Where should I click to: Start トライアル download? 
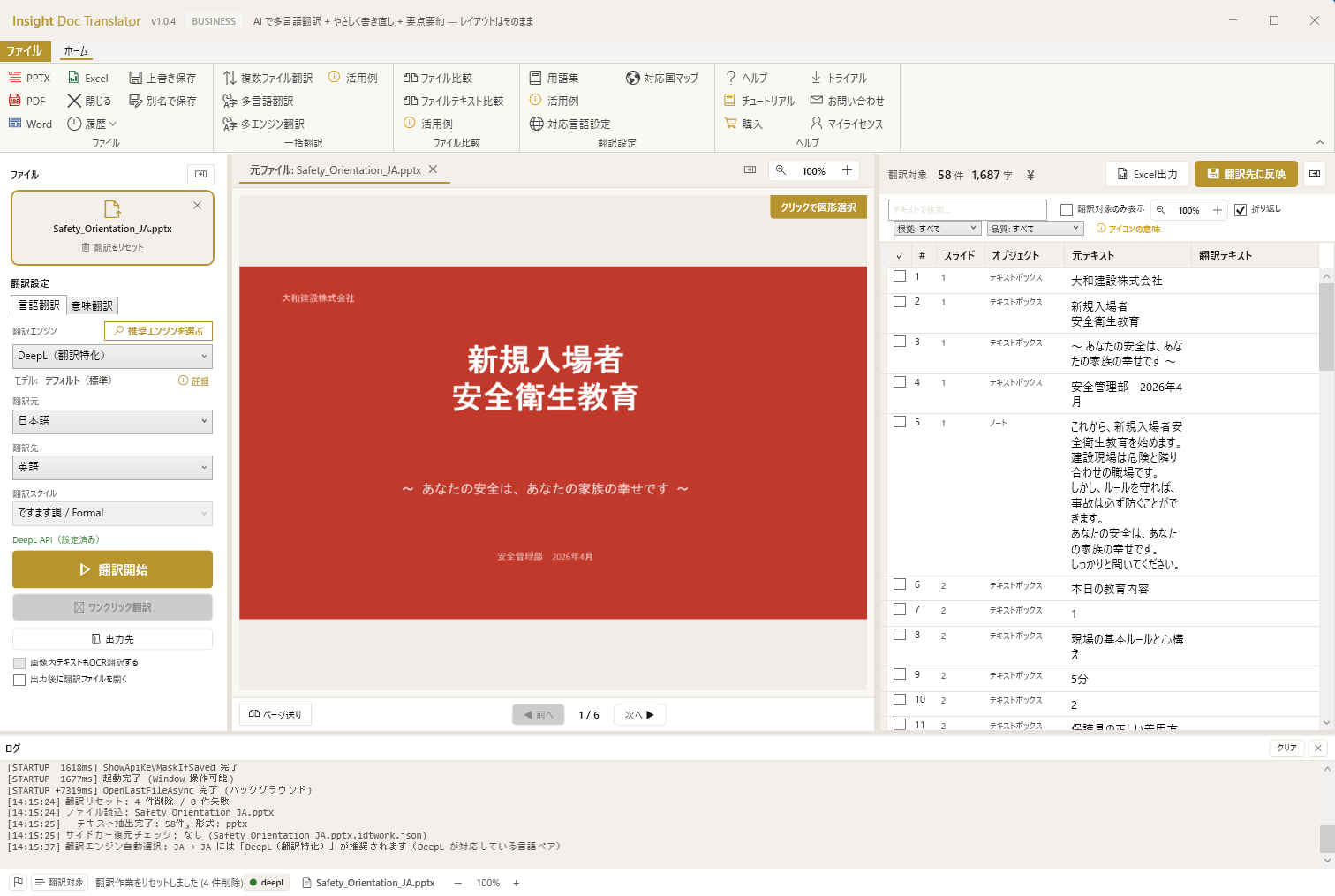pos(839,78)
